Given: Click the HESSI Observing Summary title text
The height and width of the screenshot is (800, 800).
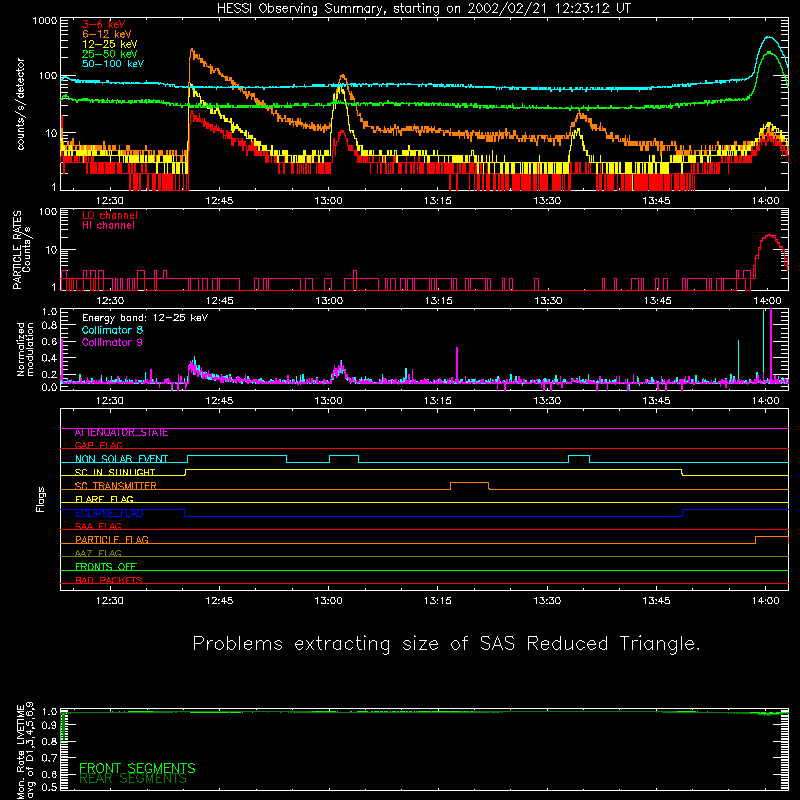Looking at the screenshot, I should (424, 9).
